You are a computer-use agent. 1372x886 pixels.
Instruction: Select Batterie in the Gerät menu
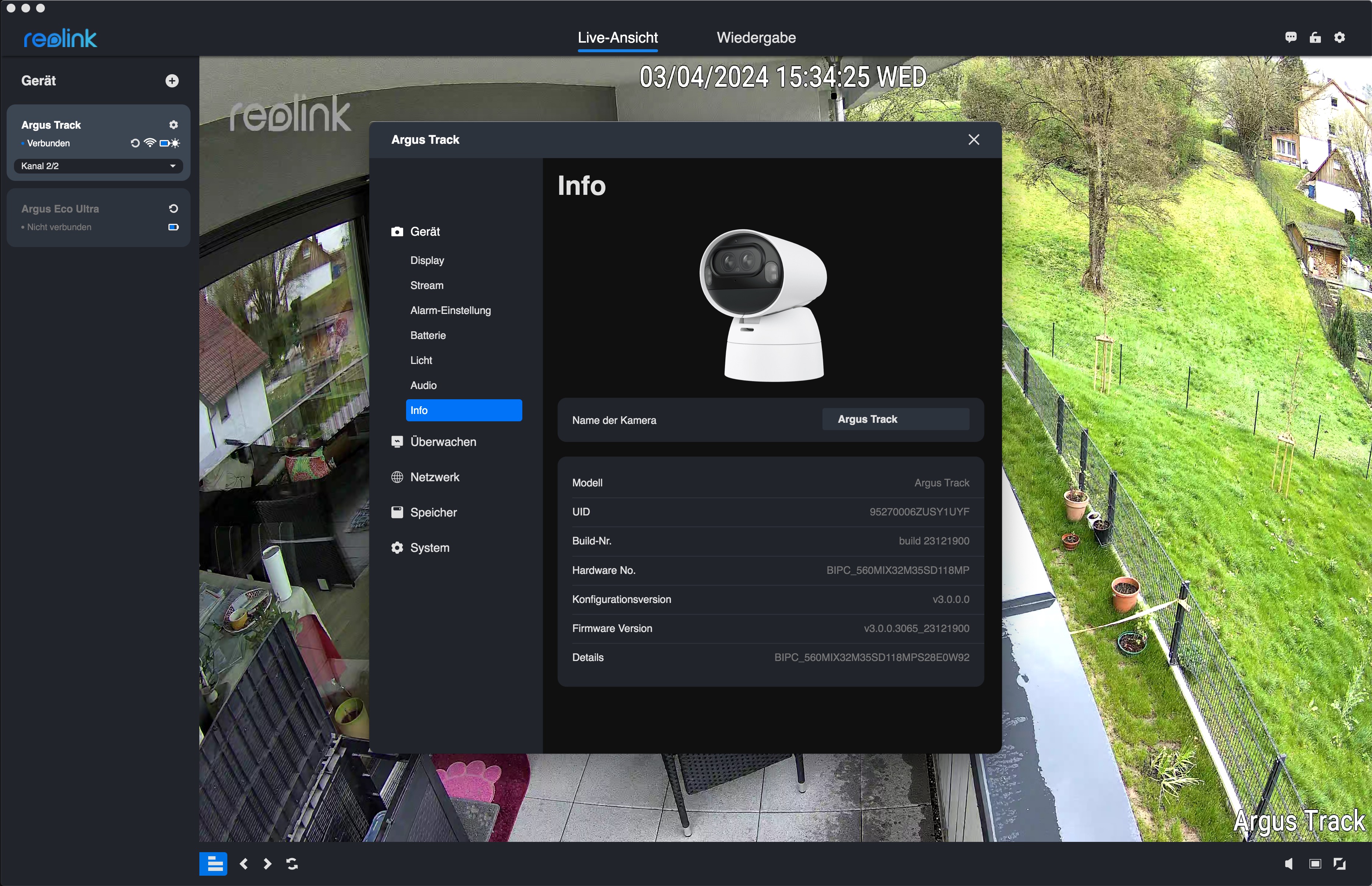coord(427,335)
